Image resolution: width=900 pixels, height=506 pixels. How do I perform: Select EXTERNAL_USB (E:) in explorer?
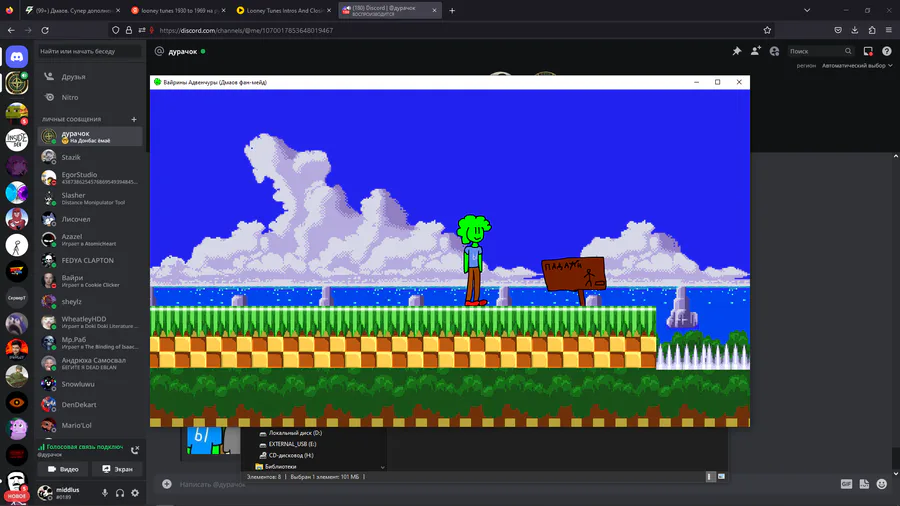288,444
